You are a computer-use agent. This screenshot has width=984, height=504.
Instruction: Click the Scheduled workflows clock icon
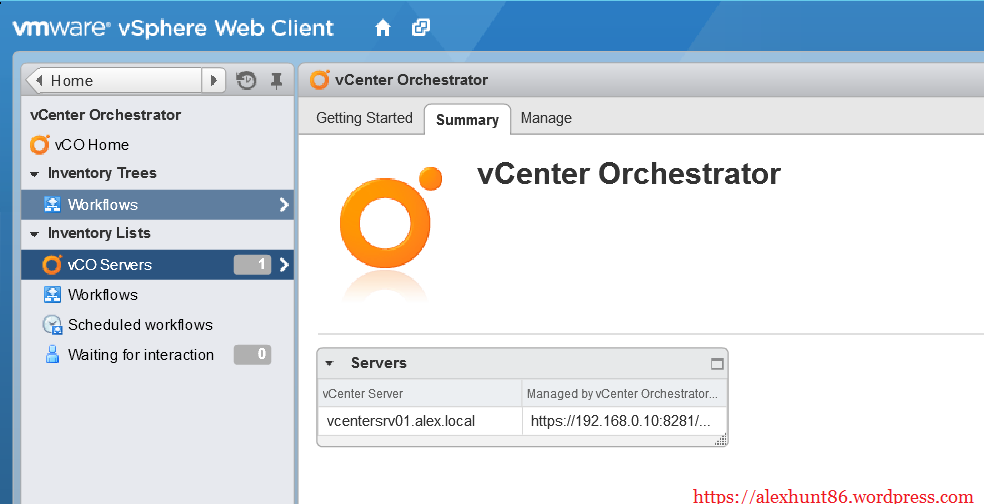coord(52,325)
